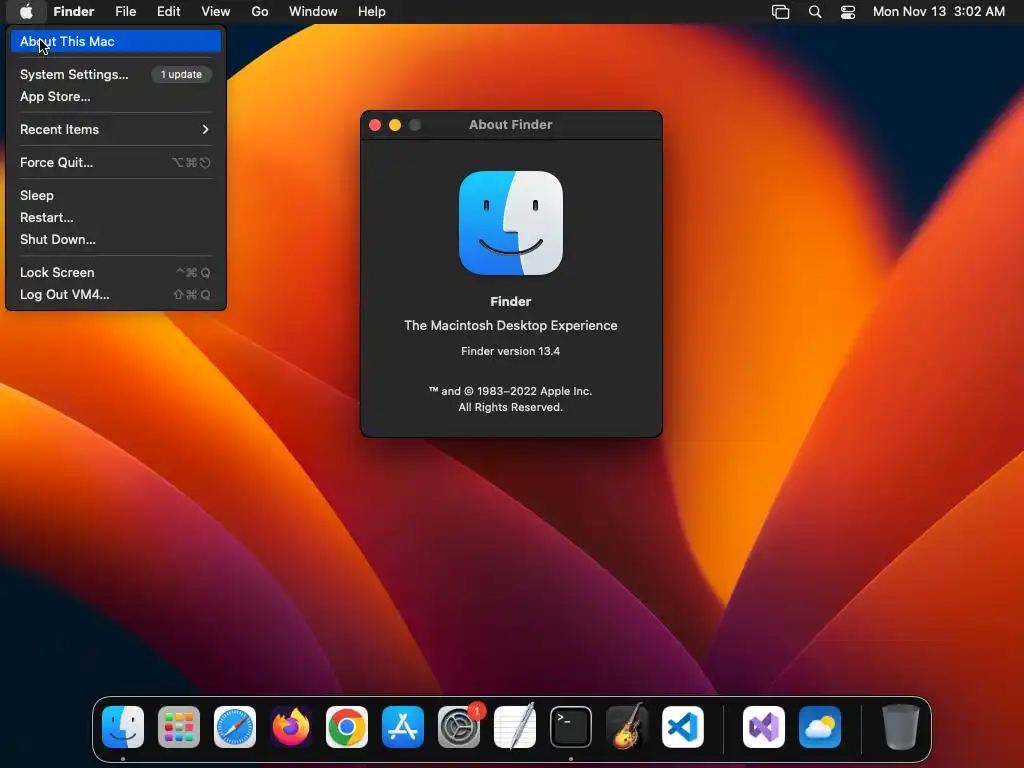The width and height of the screenshot is (1024, 768).
Task: Click the date and time clock
Action: (x=938, y=12)
